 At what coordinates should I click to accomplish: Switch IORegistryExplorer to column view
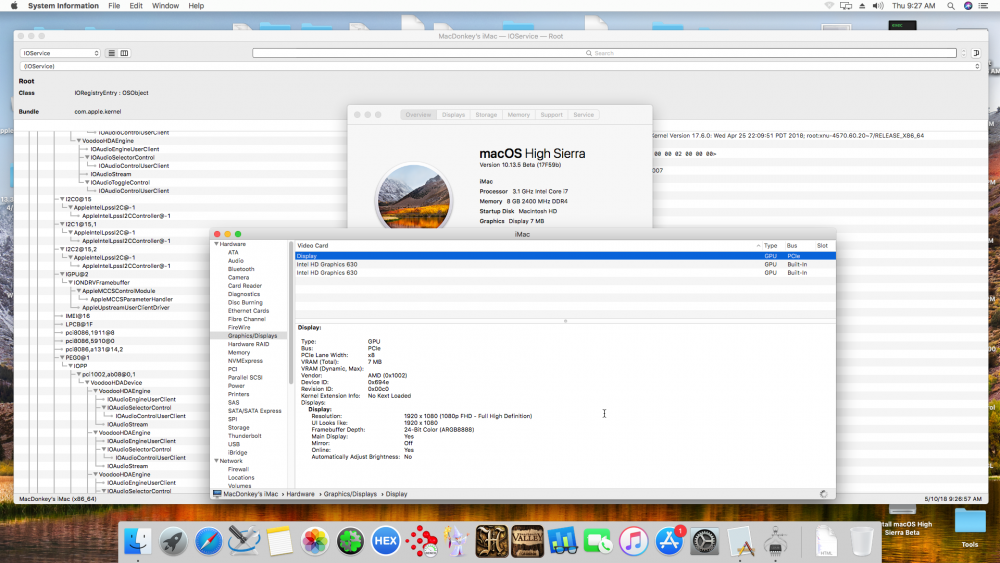pyautogui.click(x=124, y=53)
